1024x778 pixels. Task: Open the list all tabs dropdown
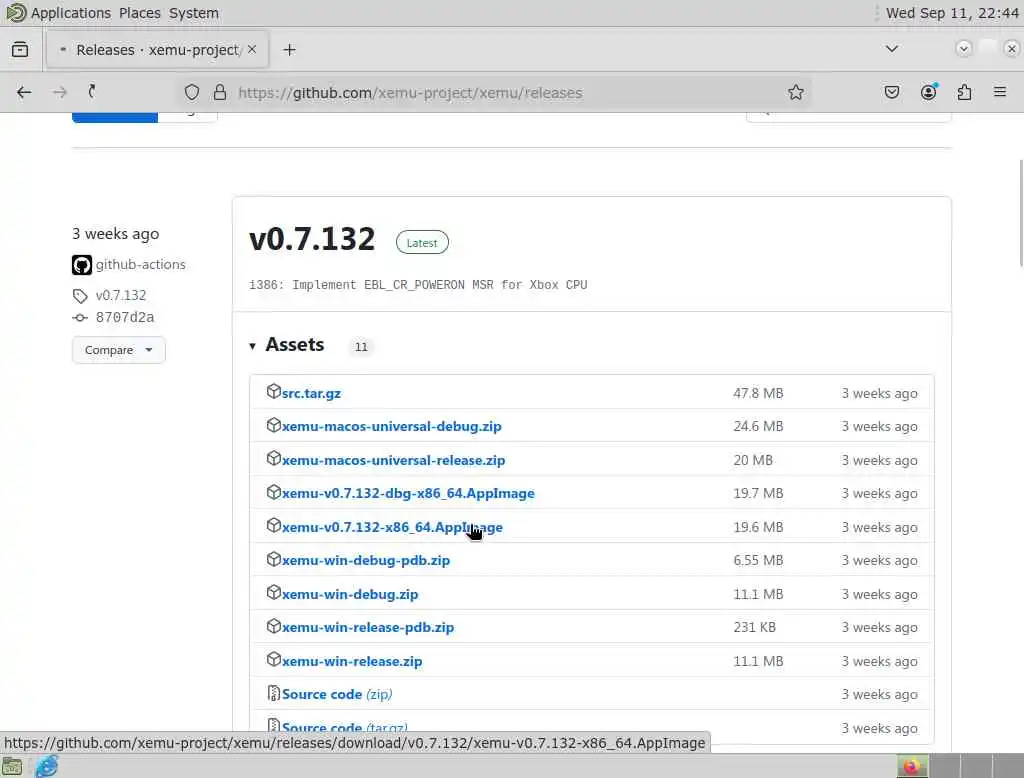click(x=891, y=49)
